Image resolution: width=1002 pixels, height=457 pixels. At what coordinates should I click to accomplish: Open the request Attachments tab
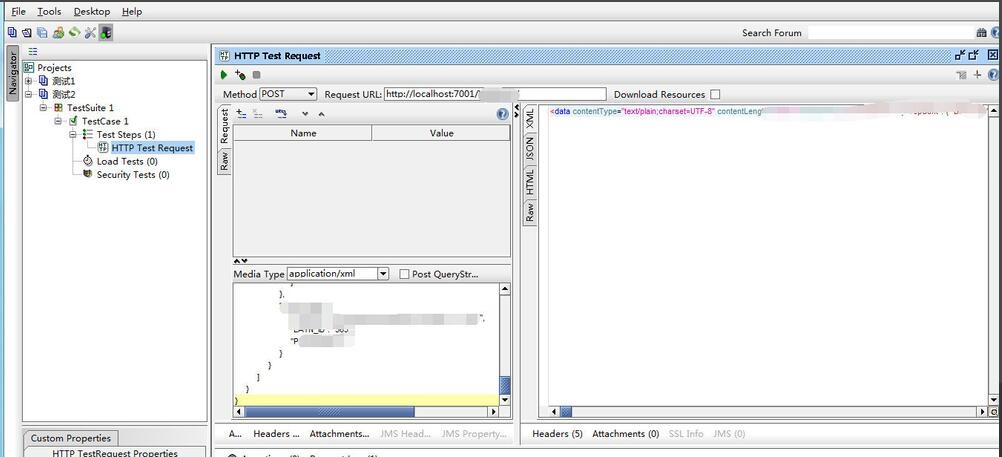pos(339,434)
